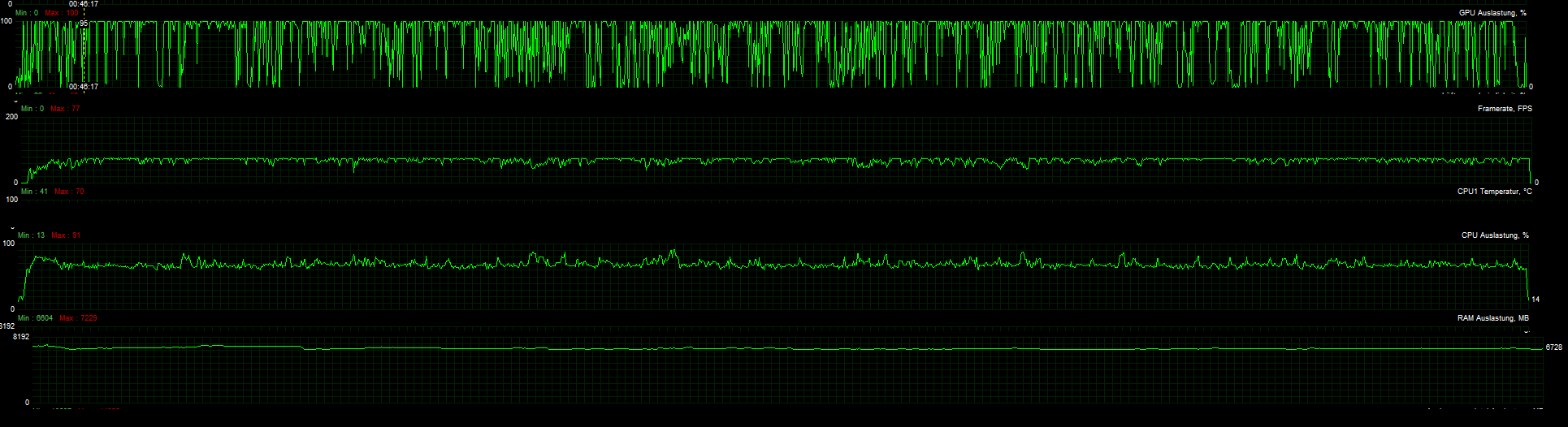Click the Max : 7229 RAM usage value

click(78, 318)
